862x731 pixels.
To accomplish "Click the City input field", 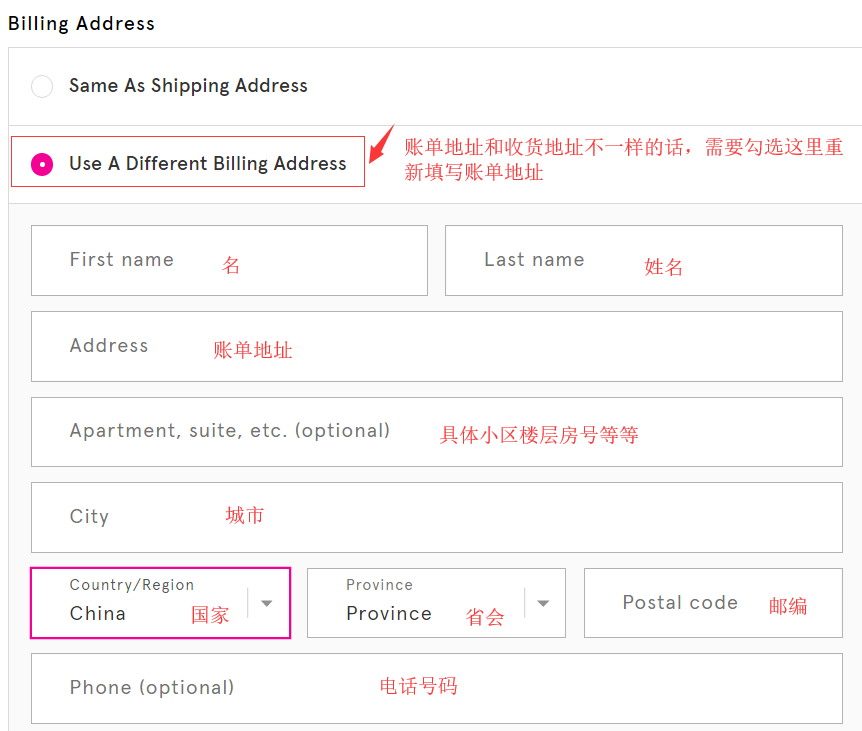I will click(436, 517).
